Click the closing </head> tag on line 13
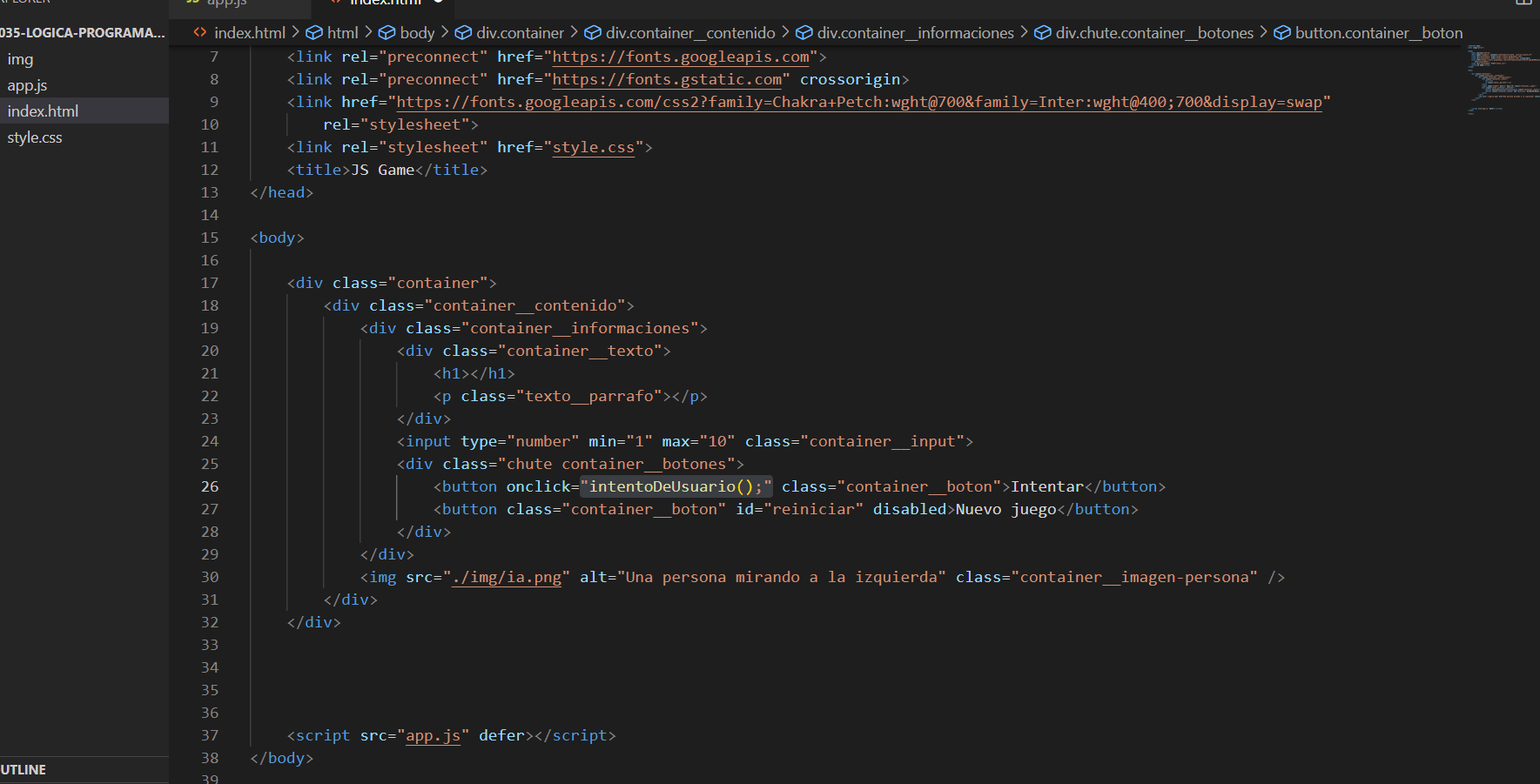 point(281,192)
